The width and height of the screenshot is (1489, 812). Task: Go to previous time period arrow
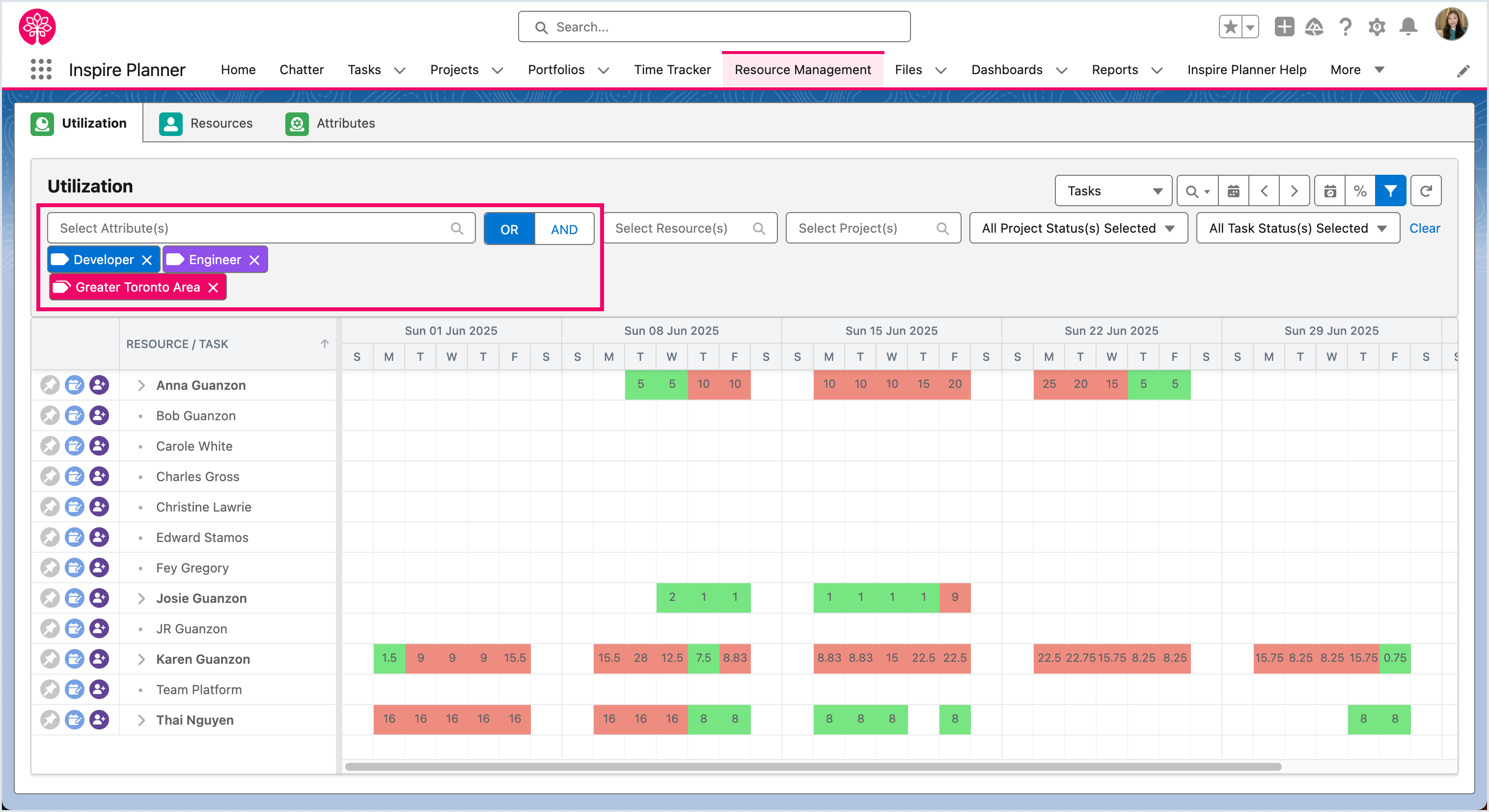(x=1264, y=190)
